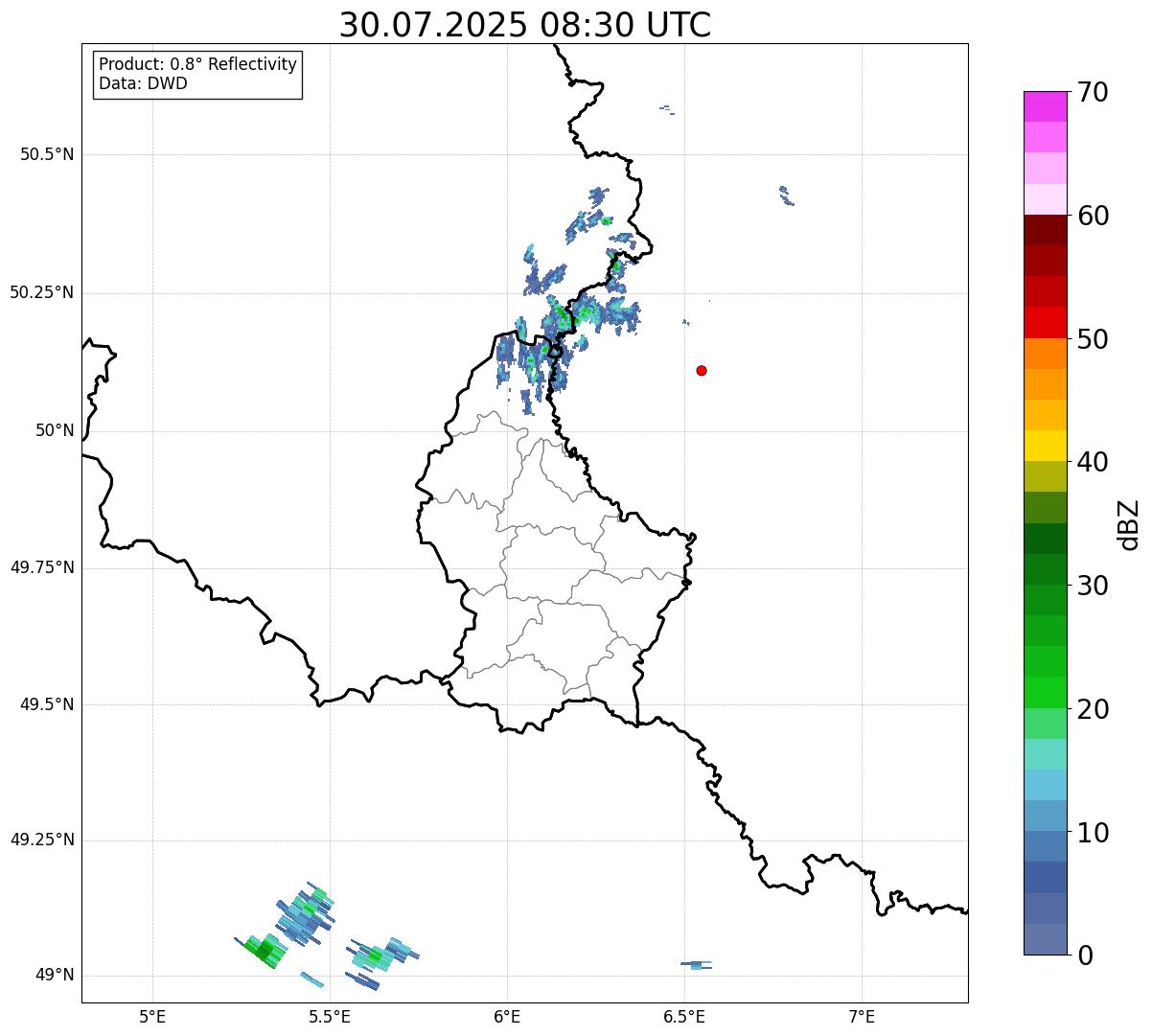This screenshot has width=1152, height=1036.
Task: Click the 'Data: DWD' label
Action: 143,83
